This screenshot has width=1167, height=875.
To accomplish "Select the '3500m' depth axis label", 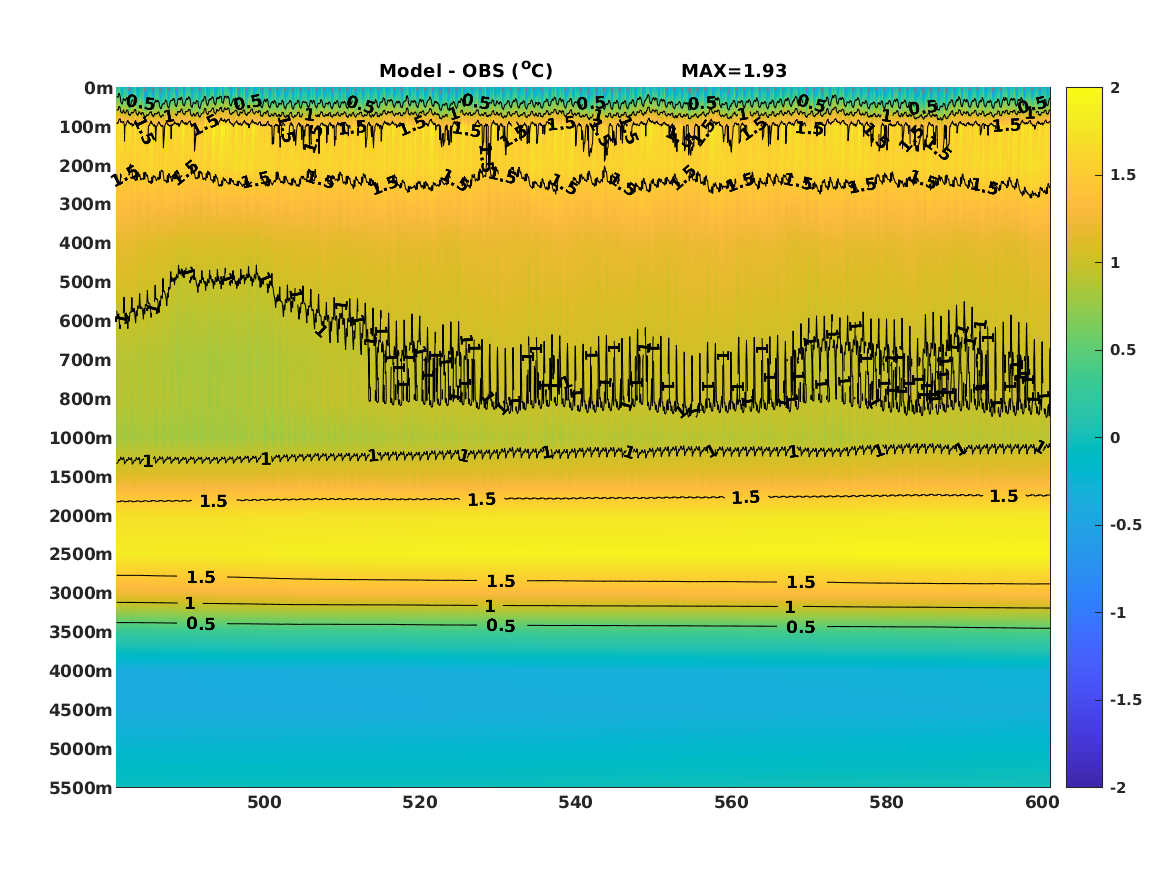I will (81, 632).
